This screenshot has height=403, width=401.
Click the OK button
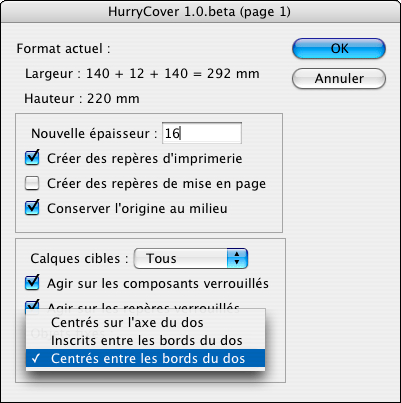(339, 49)
